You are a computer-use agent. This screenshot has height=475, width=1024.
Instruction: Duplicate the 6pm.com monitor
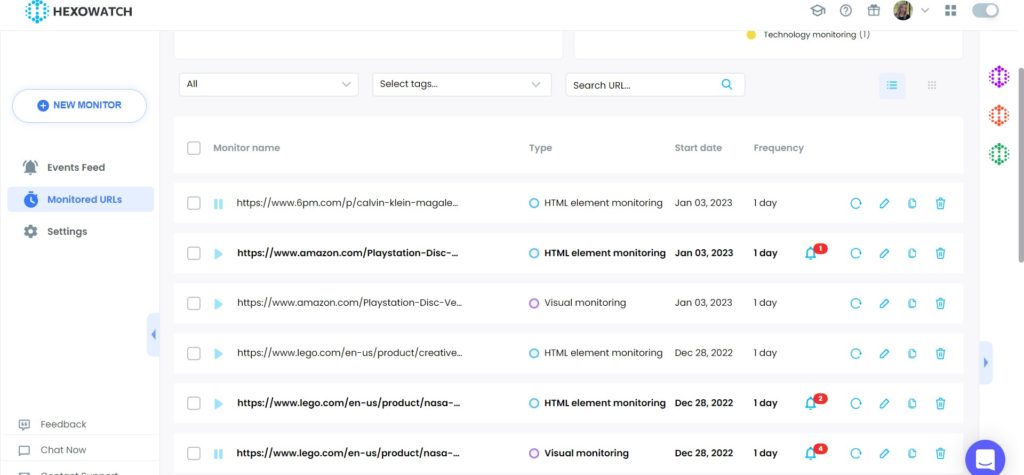[x=912, y=203]
